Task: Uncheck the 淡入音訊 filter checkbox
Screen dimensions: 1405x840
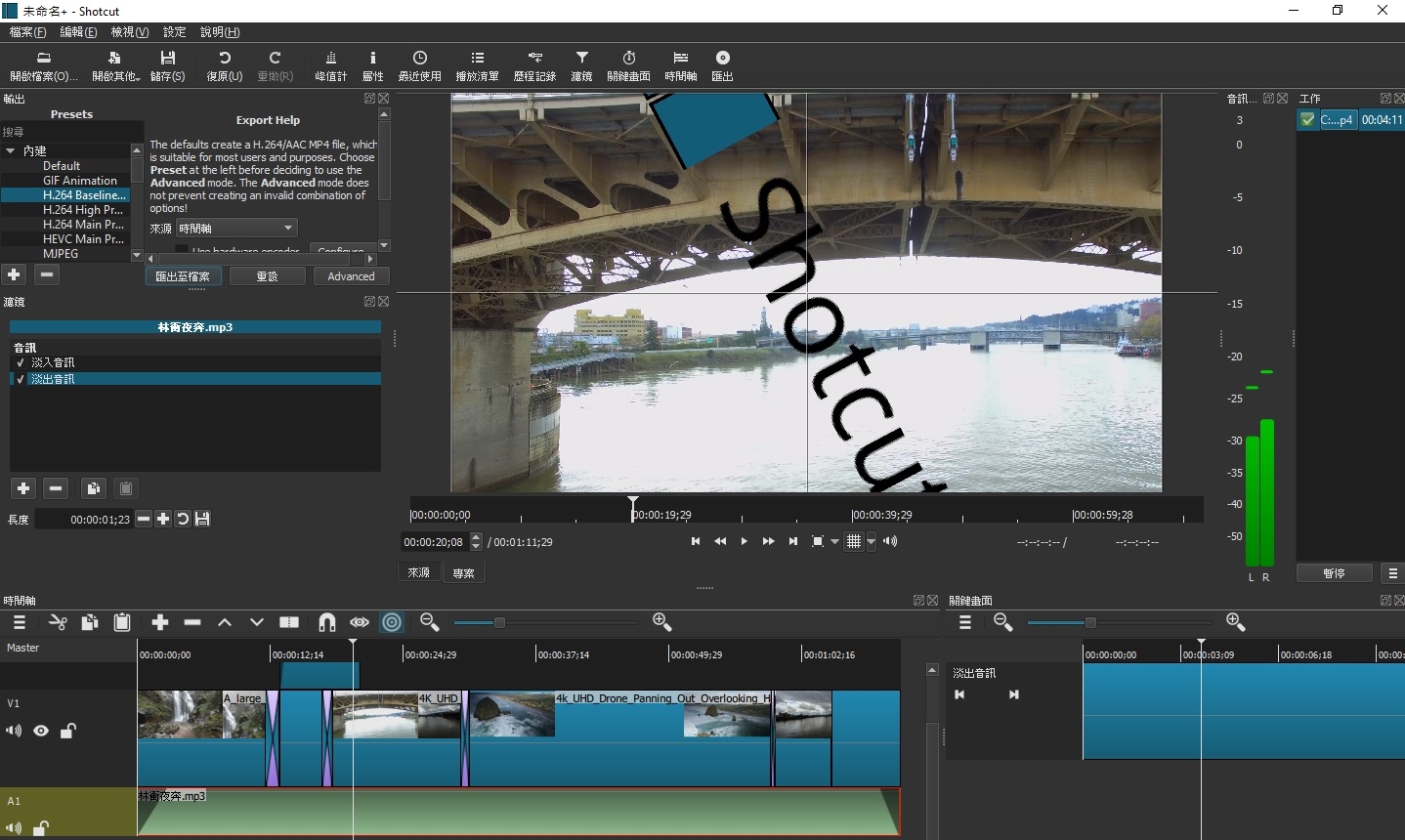Action: [21, 362]
